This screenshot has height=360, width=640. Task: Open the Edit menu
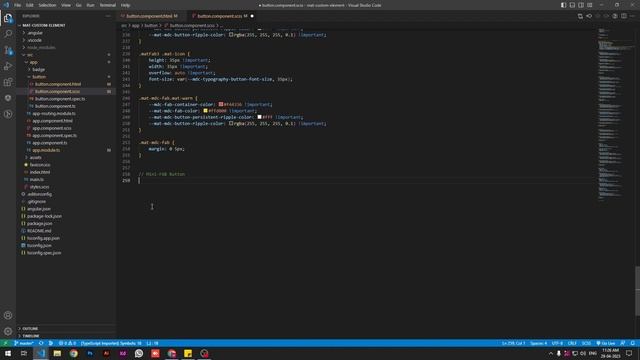click(29, 5)
